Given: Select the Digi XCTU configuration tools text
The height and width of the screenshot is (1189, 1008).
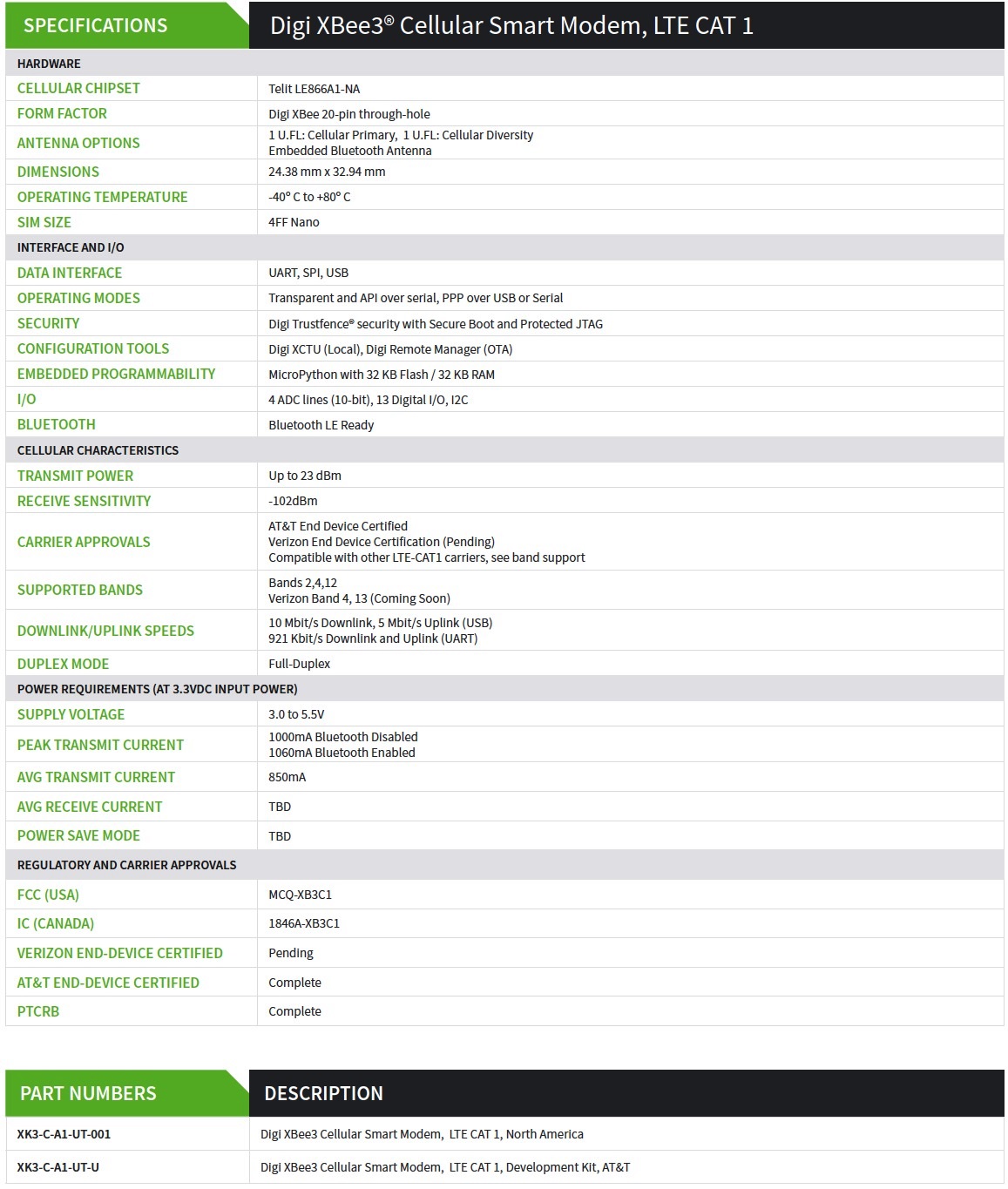Looking at the screenshot, I should (x=390, y=349).
